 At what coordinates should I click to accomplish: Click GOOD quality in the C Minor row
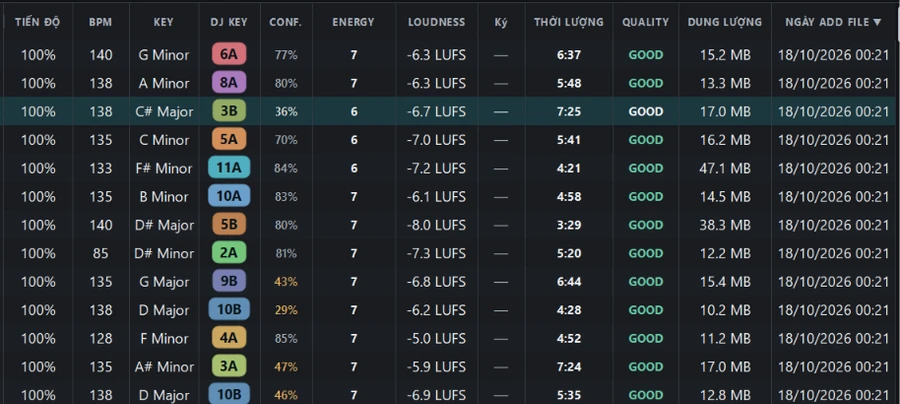(x=646, y=140)
